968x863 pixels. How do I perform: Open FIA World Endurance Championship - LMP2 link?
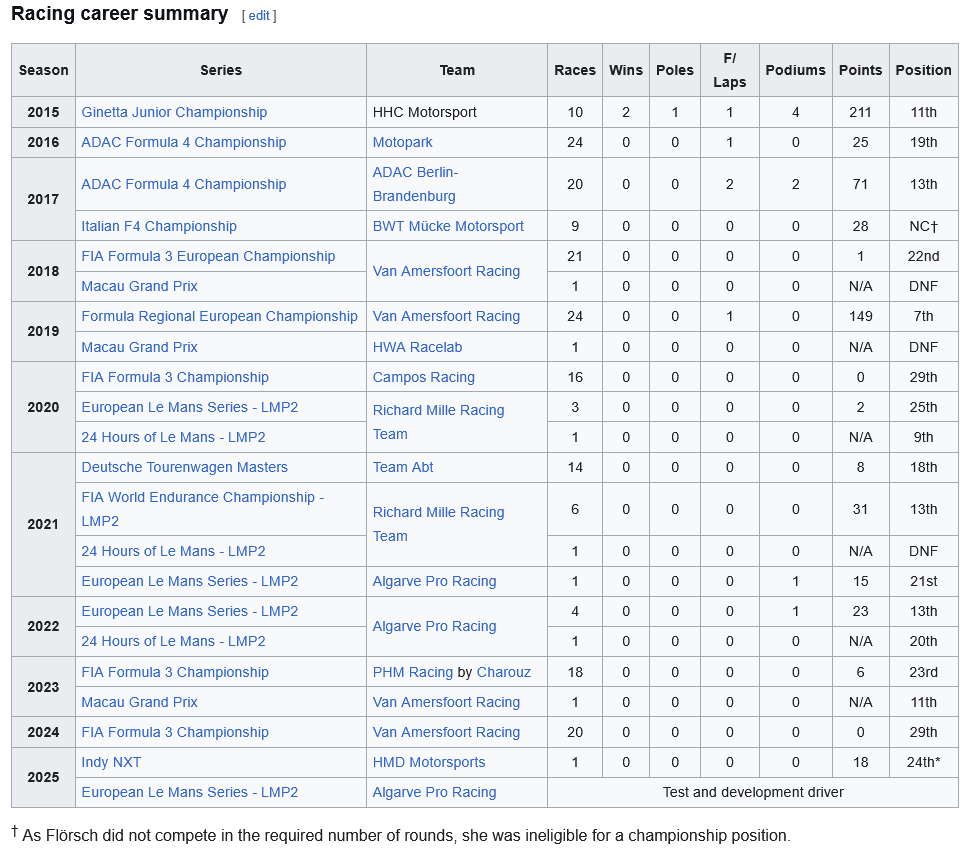202,509
